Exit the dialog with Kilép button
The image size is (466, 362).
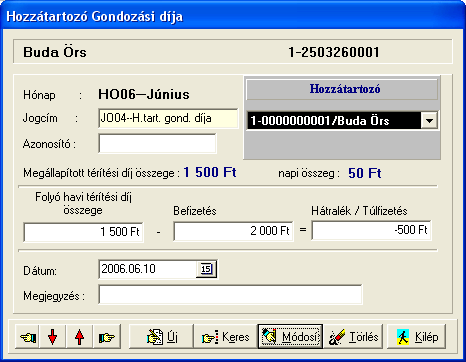coord(416,337)
